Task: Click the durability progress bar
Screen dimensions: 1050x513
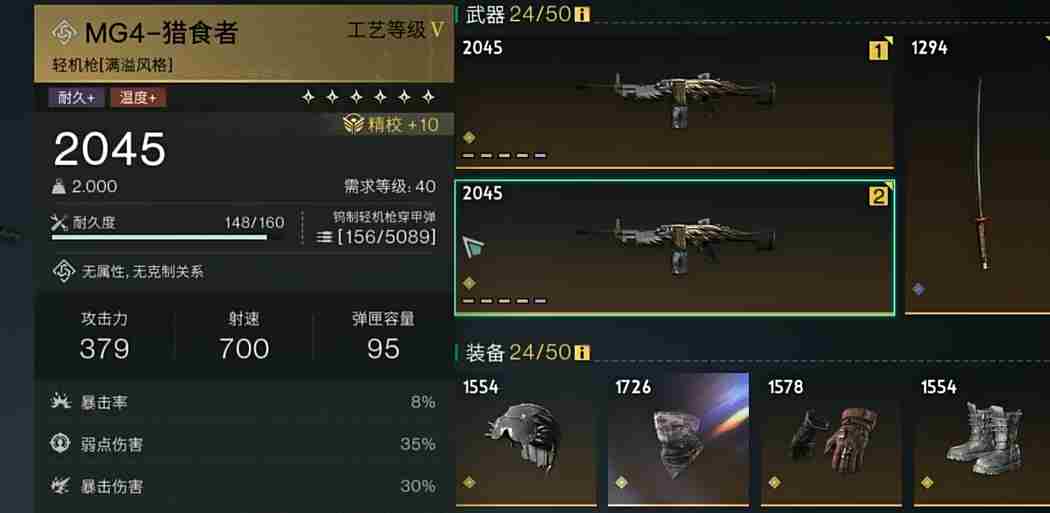Action: coord(167,236)
